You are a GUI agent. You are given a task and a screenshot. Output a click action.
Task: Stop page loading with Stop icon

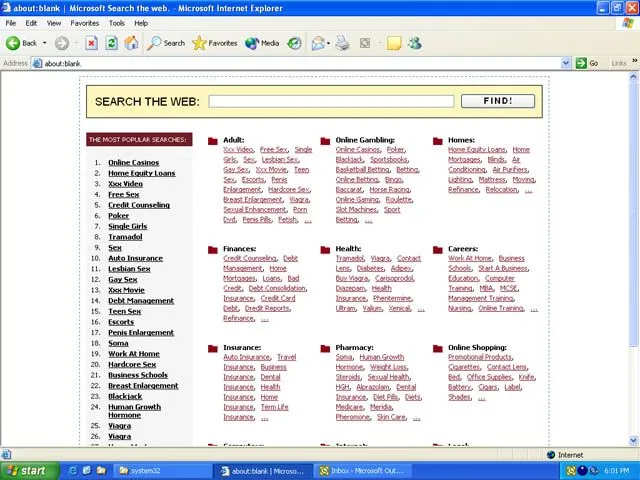coord(91,43)
